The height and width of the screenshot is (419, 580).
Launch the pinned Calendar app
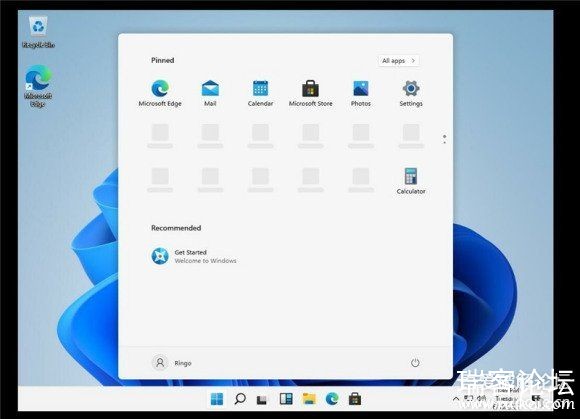coord(260,93)
